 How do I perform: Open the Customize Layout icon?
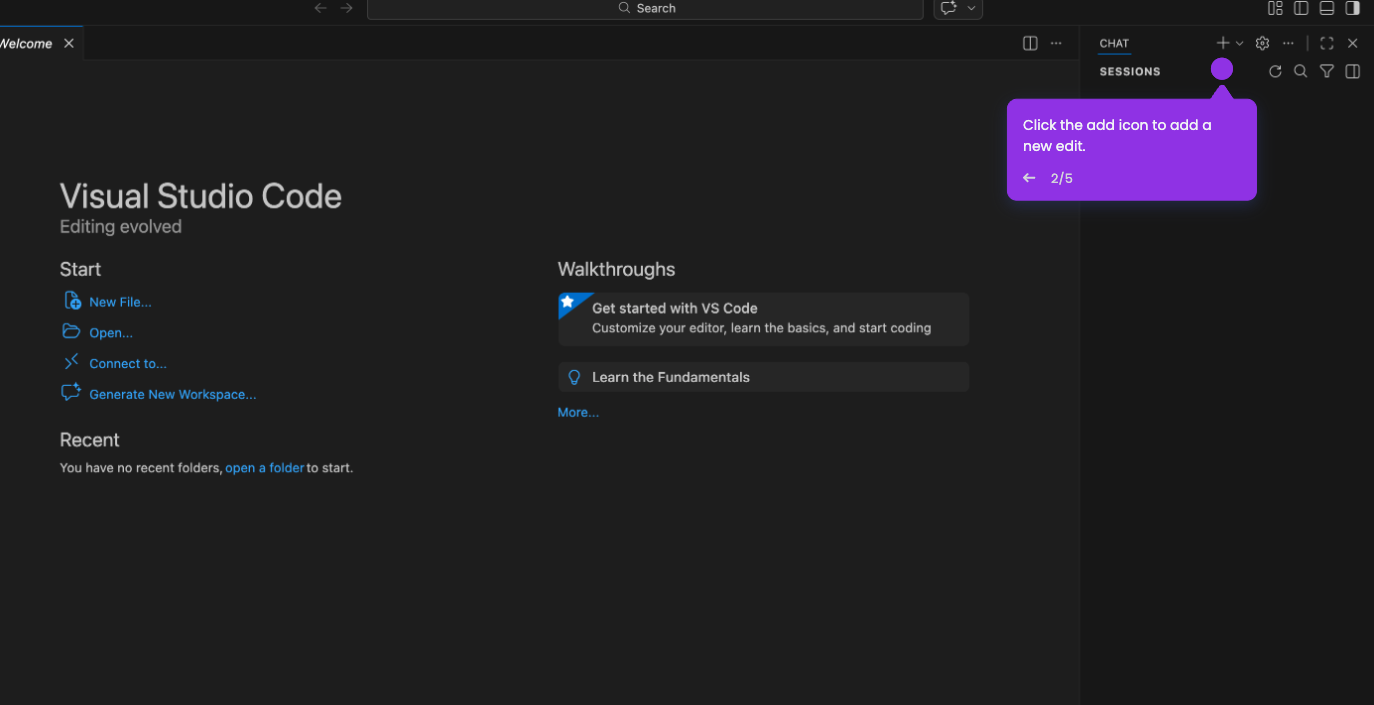[x=1275, y=8]
